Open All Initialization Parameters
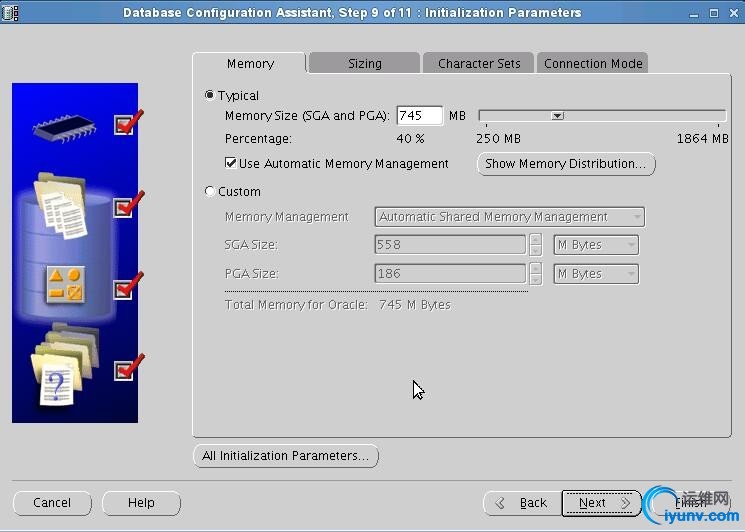 285,456
